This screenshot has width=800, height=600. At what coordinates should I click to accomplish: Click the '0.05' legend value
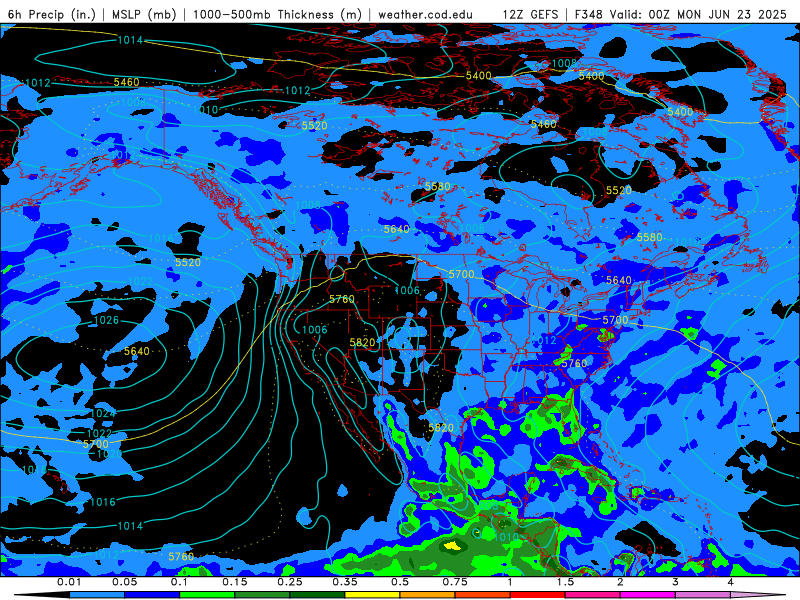124,582
